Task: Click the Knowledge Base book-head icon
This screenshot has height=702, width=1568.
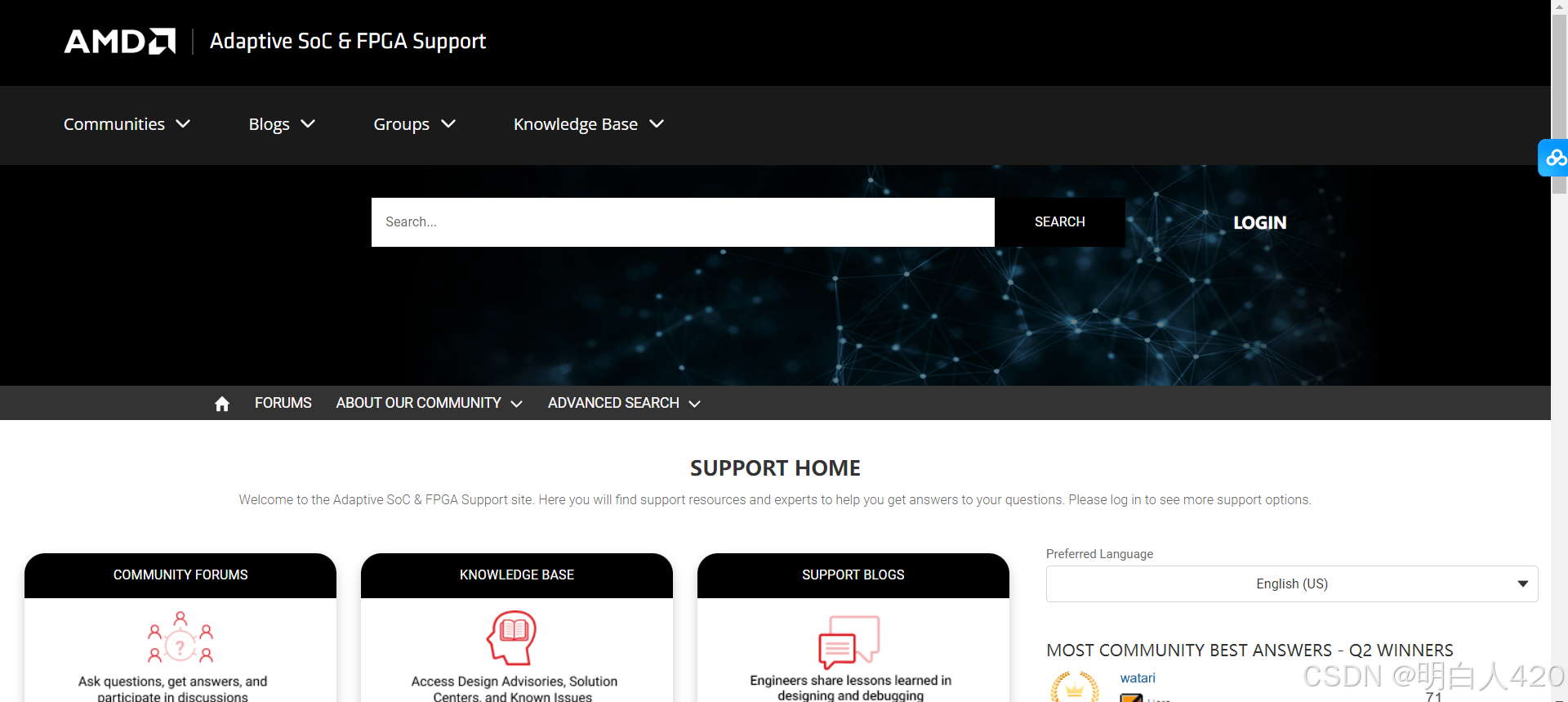Action: click(x=512, y=637)
